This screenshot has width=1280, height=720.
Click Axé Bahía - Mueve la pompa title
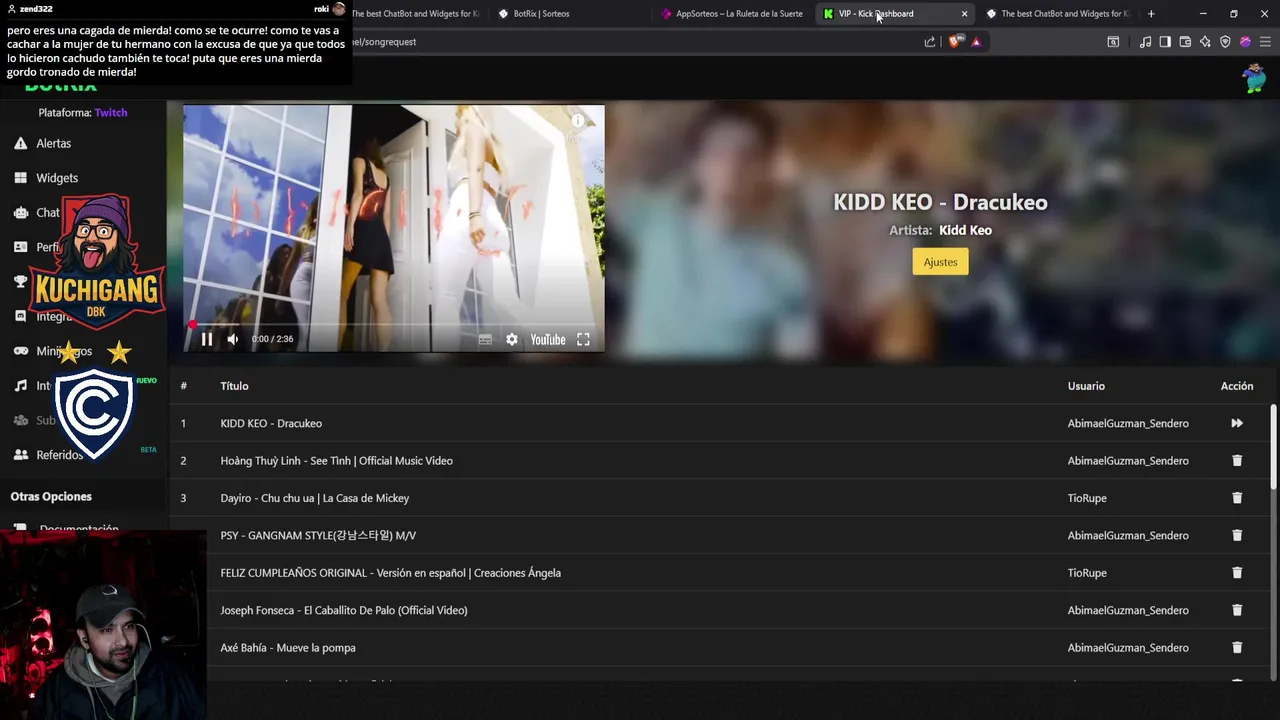(288, 647)
